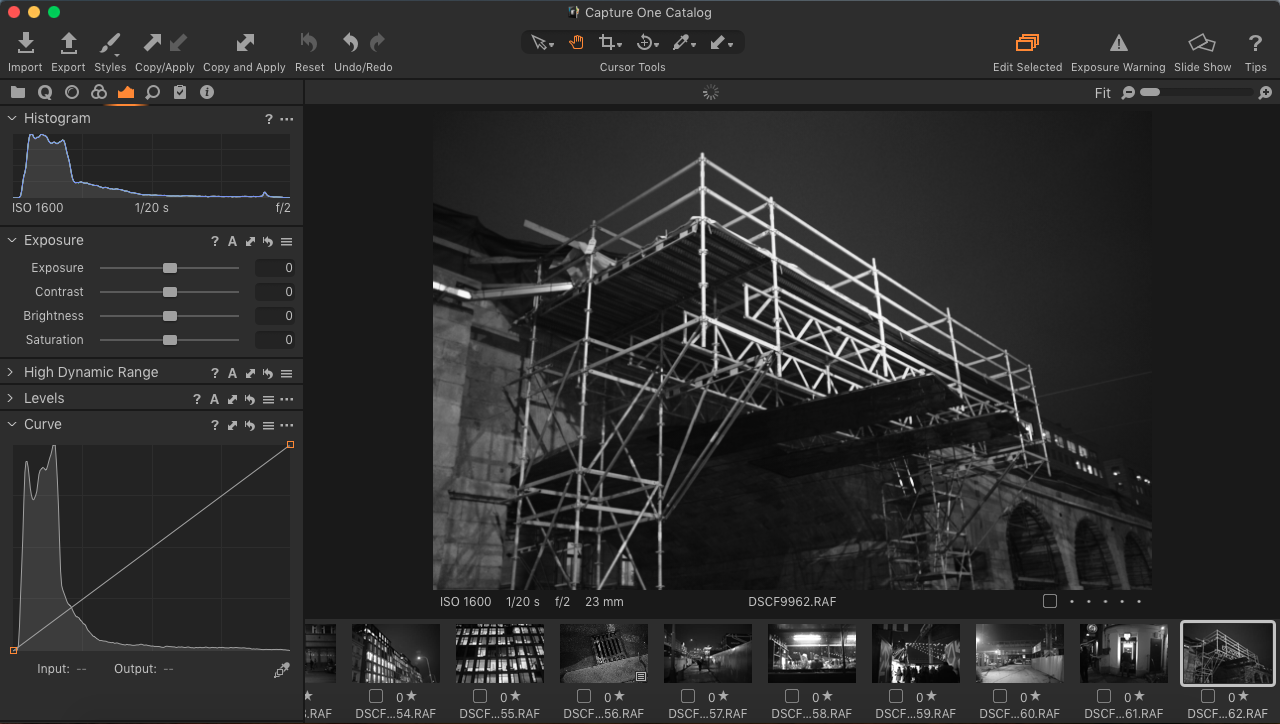
Task: Select the arrow Selection cursor tool
Action: point(539,42)
